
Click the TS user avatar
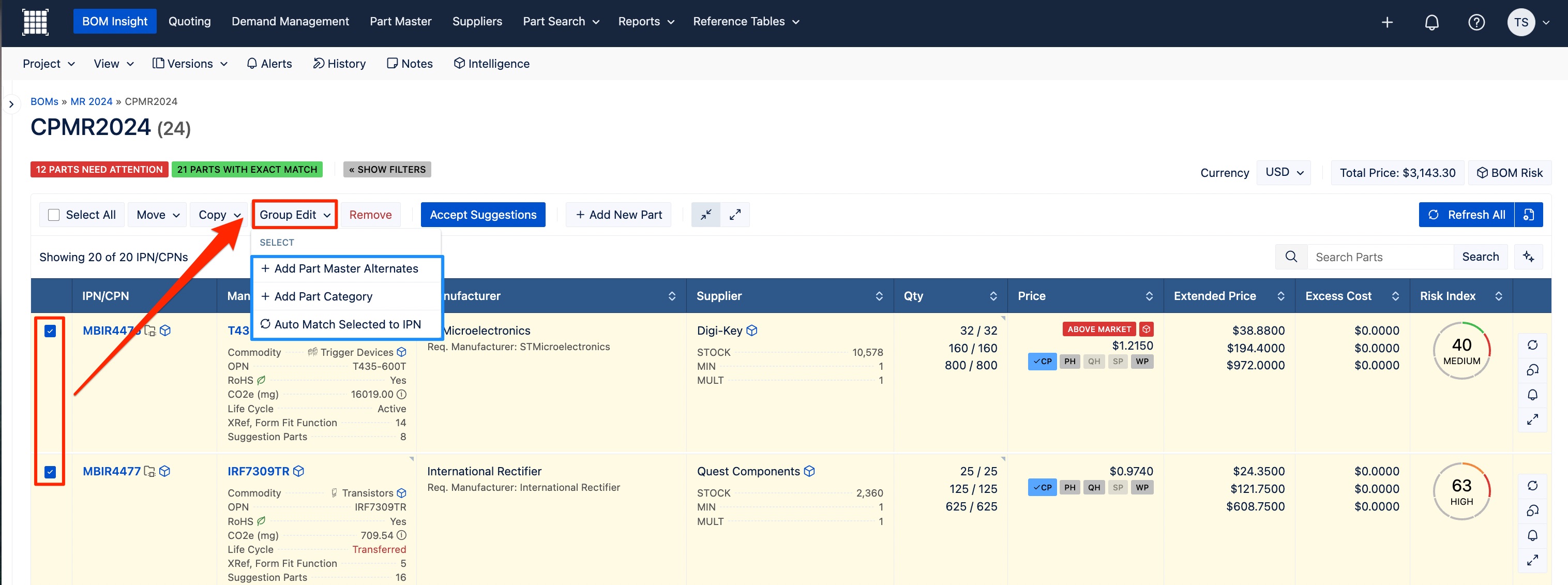point(1520,23)
